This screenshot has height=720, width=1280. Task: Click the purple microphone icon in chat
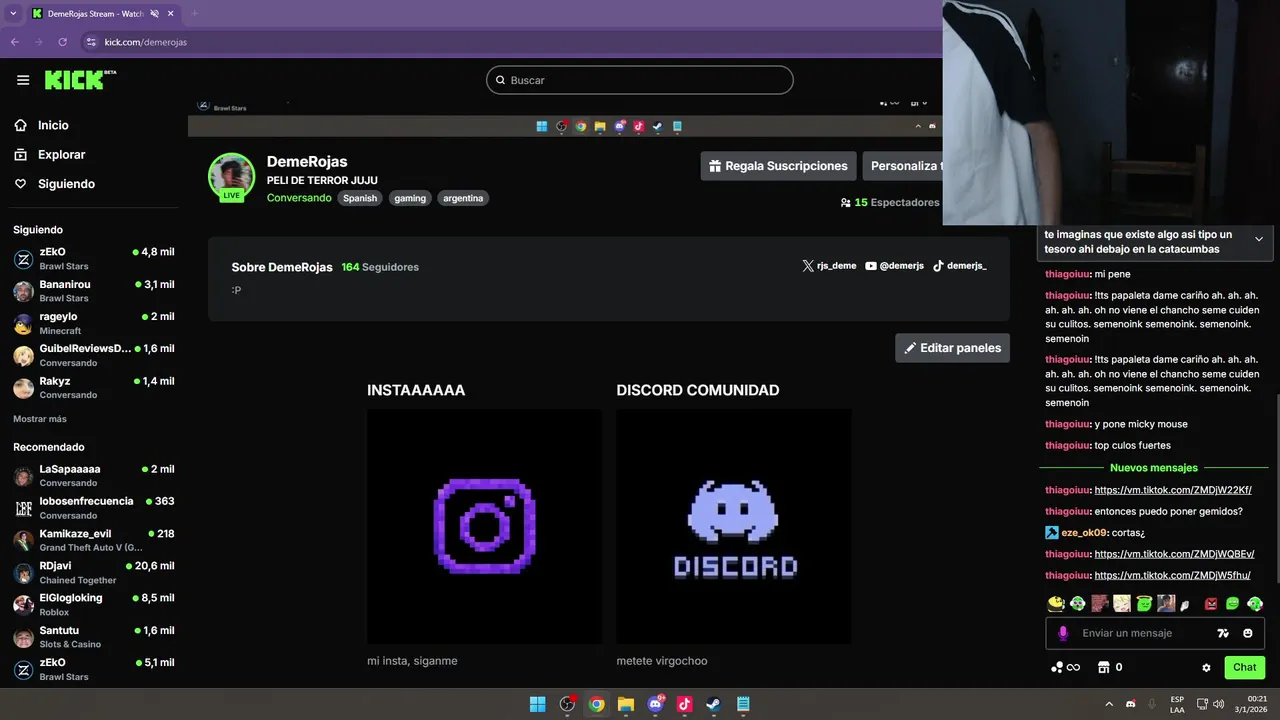point(1063,633)
